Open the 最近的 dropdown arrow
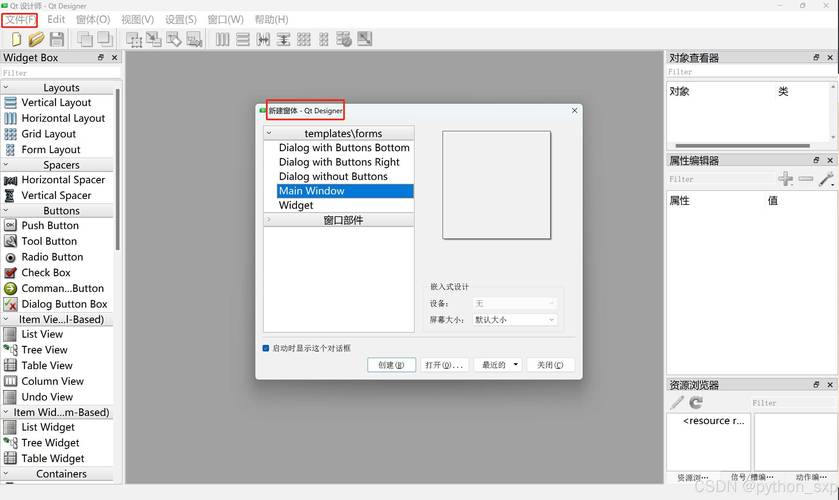839x500 pixels. [x=516, y=365]
